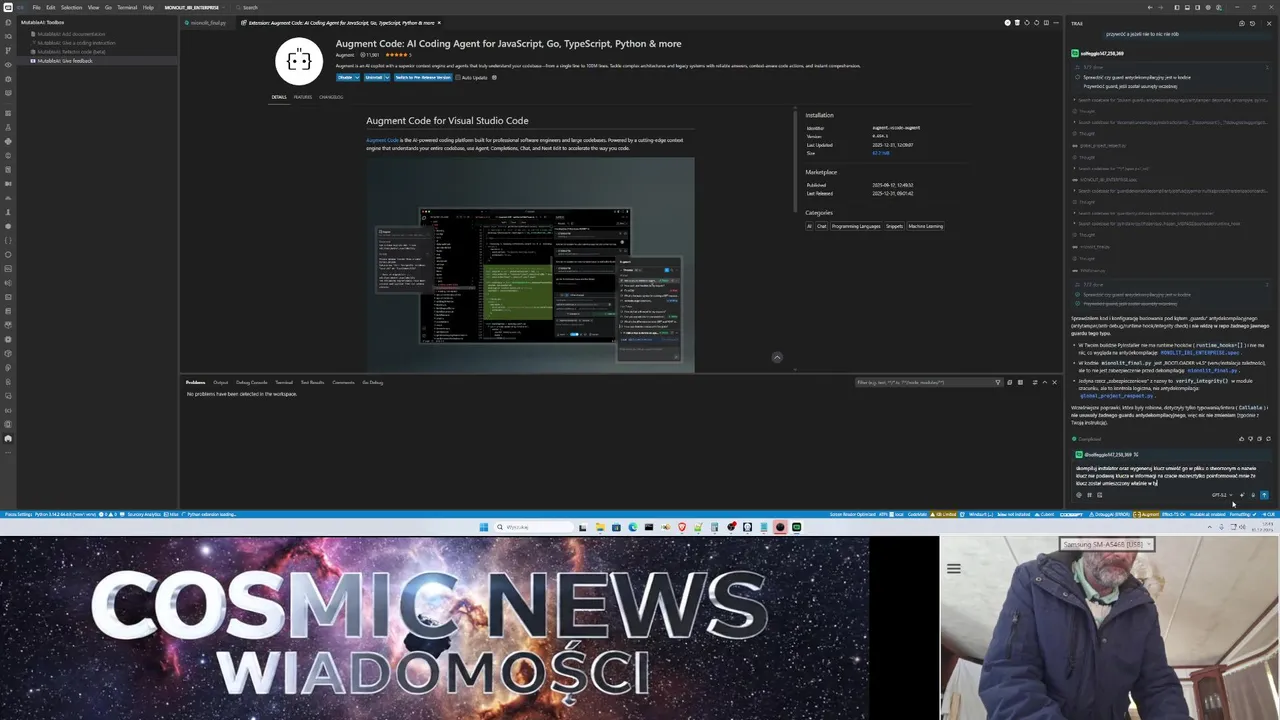Select the Chat category tag
This screenshot has width=1280, height=720.
(822, 226)
